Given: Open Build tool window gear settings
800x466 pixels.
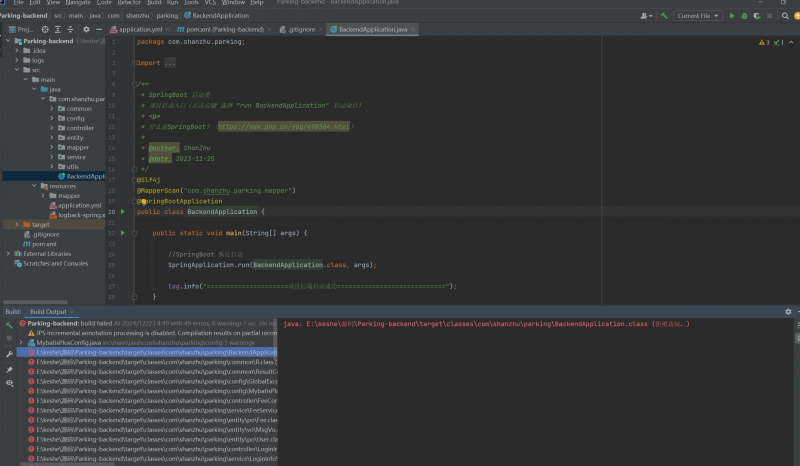Looking at the screenshot, I should pos(788,311).
